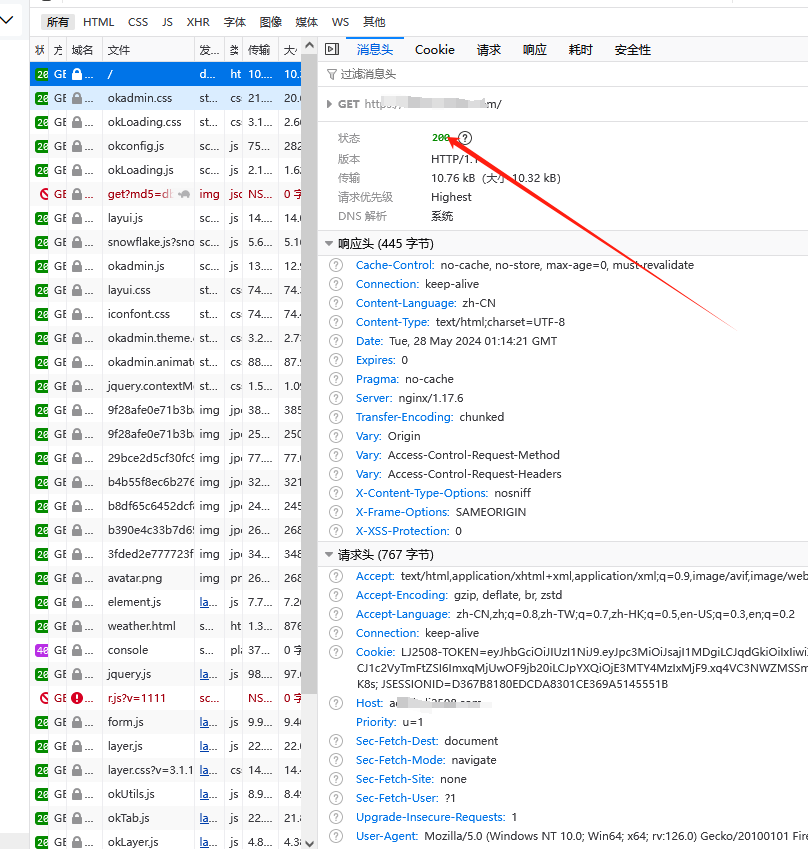Click the scroll-down arrow of request list
This screenshot has height=849, width=808.
(309, 843)
